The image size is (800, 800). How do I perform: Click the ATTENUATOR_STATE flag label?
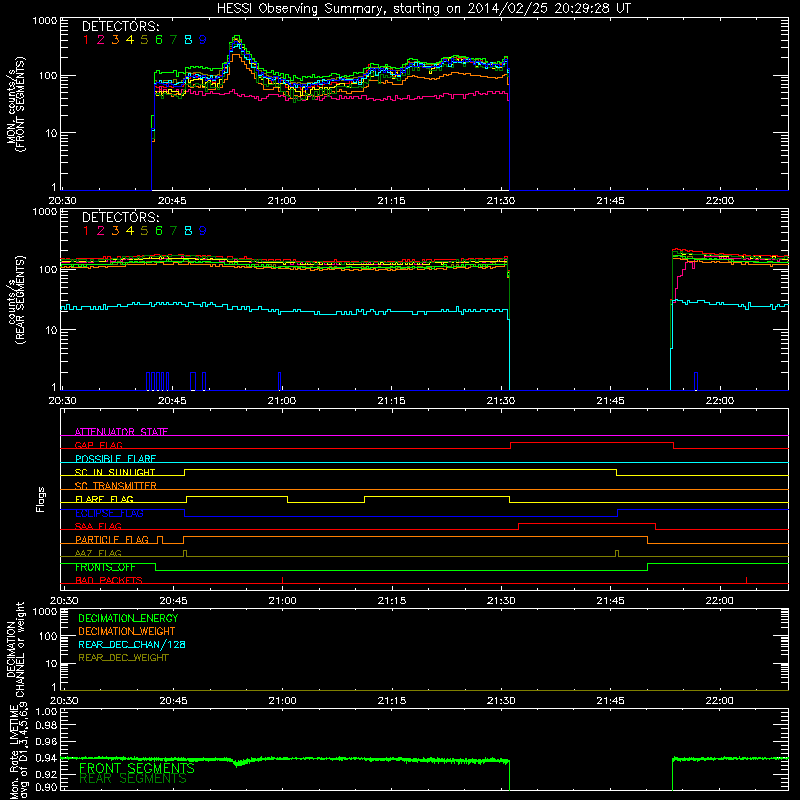(x=121, y=432)
